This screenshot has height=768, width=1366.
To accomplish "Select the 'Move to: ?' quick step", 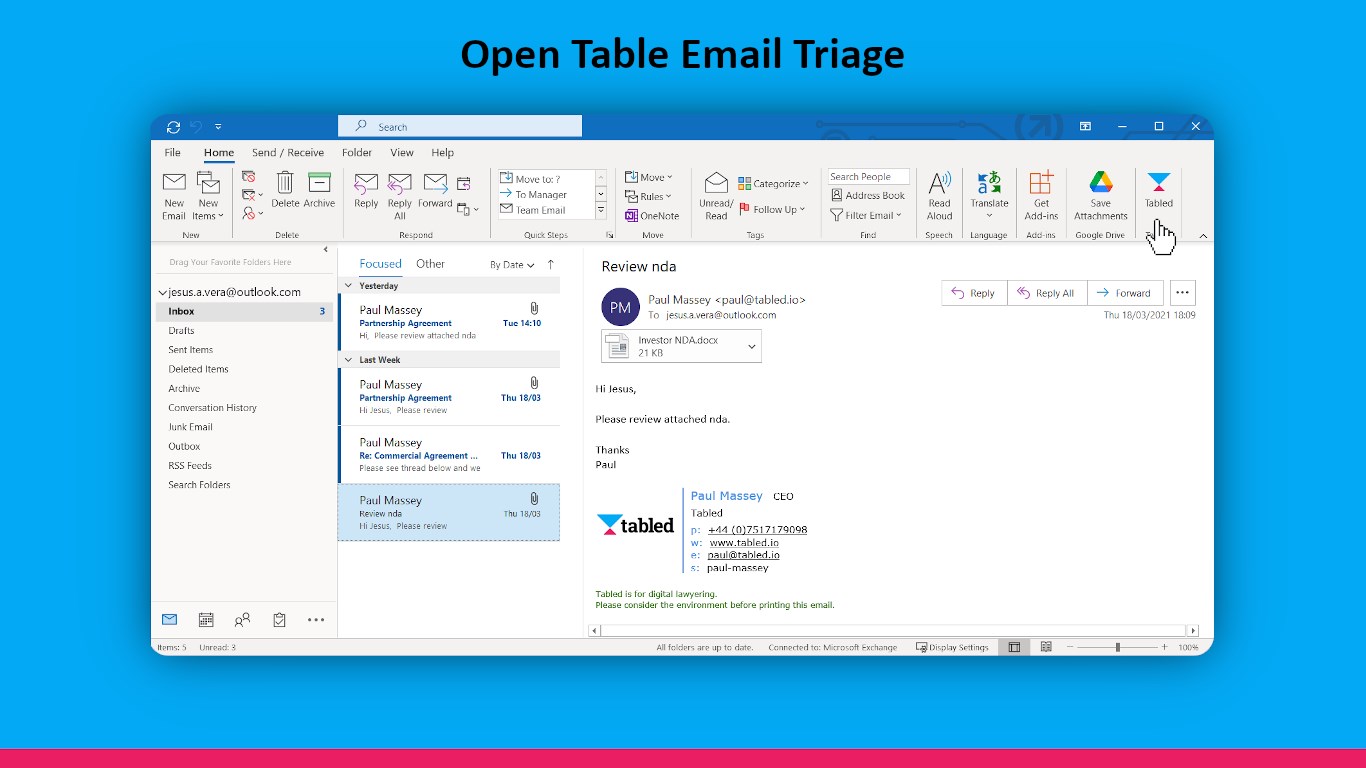I will pos(546,179).
